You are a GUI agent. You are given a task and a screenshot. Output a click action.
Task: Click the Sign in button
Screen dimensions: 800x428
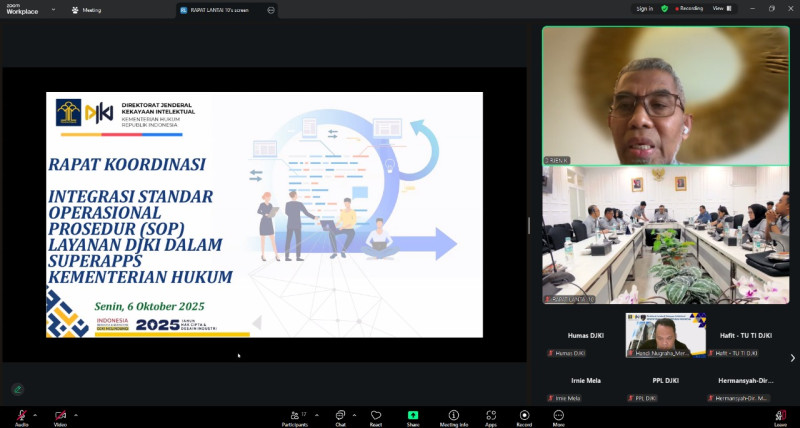click(644, 9)
